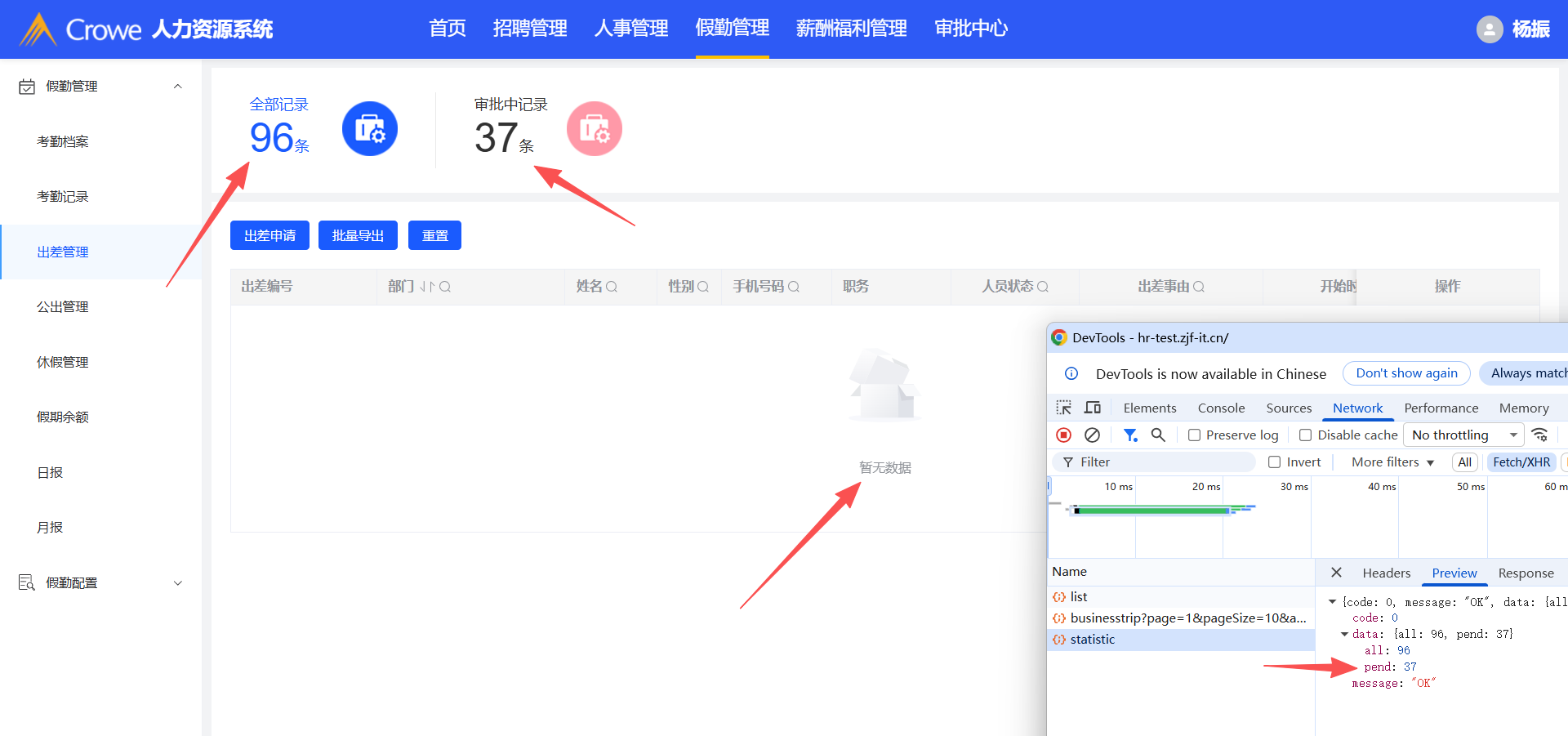Viewport: 1568px width, 736px height.
Task: Open 审批中心 in the top navigation
Action: coord(971,29)
